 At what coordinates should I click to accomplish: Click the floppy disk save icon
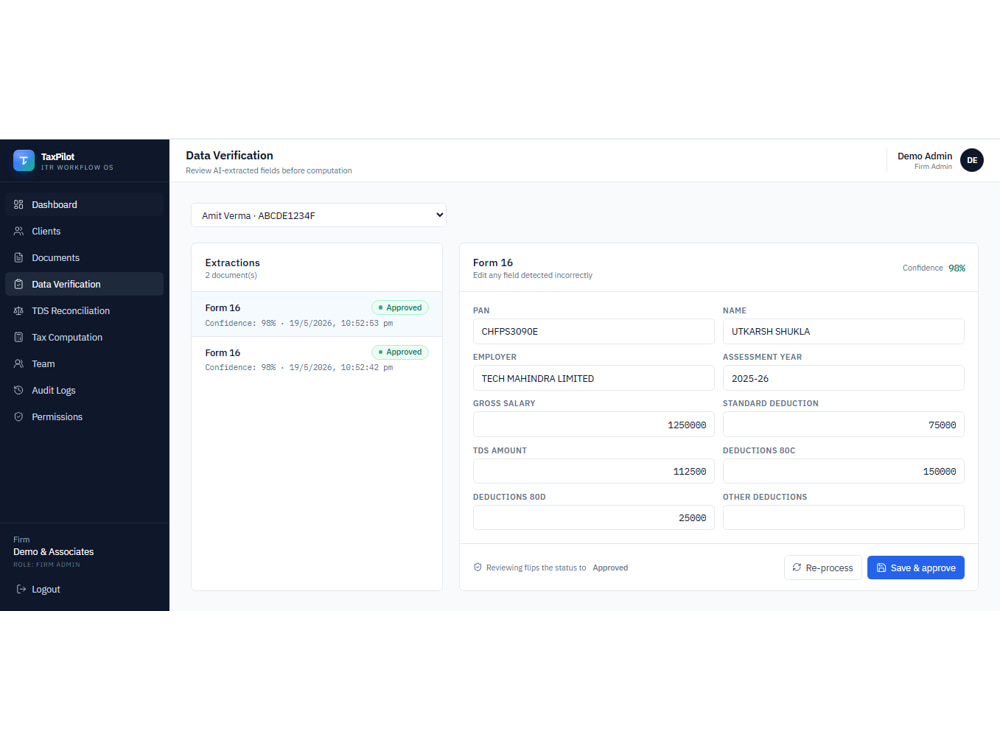[x=881, y=568]
